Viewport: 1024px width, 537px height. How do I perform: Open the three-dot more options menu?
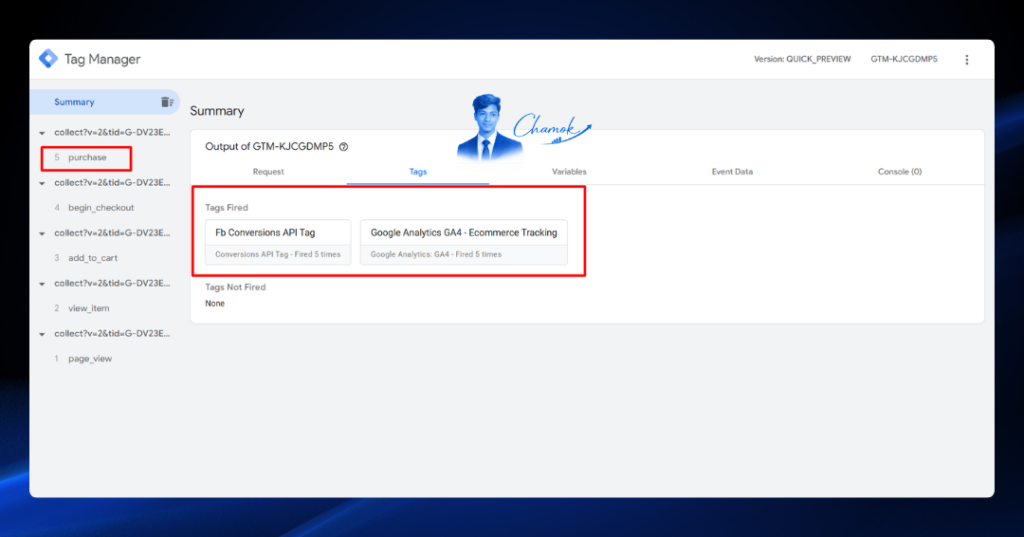pos(967,59)
